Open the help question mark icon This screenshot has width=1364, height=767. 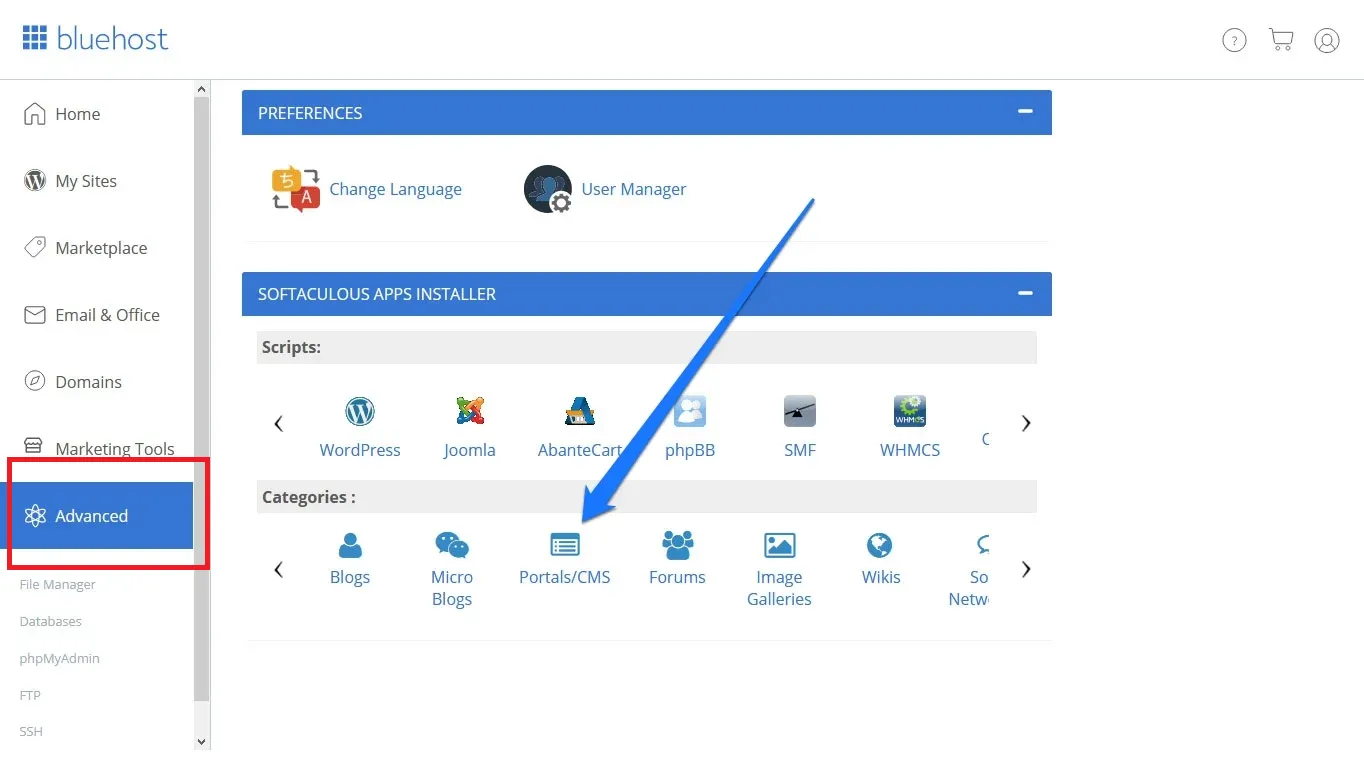click(x=1234, y=40)
